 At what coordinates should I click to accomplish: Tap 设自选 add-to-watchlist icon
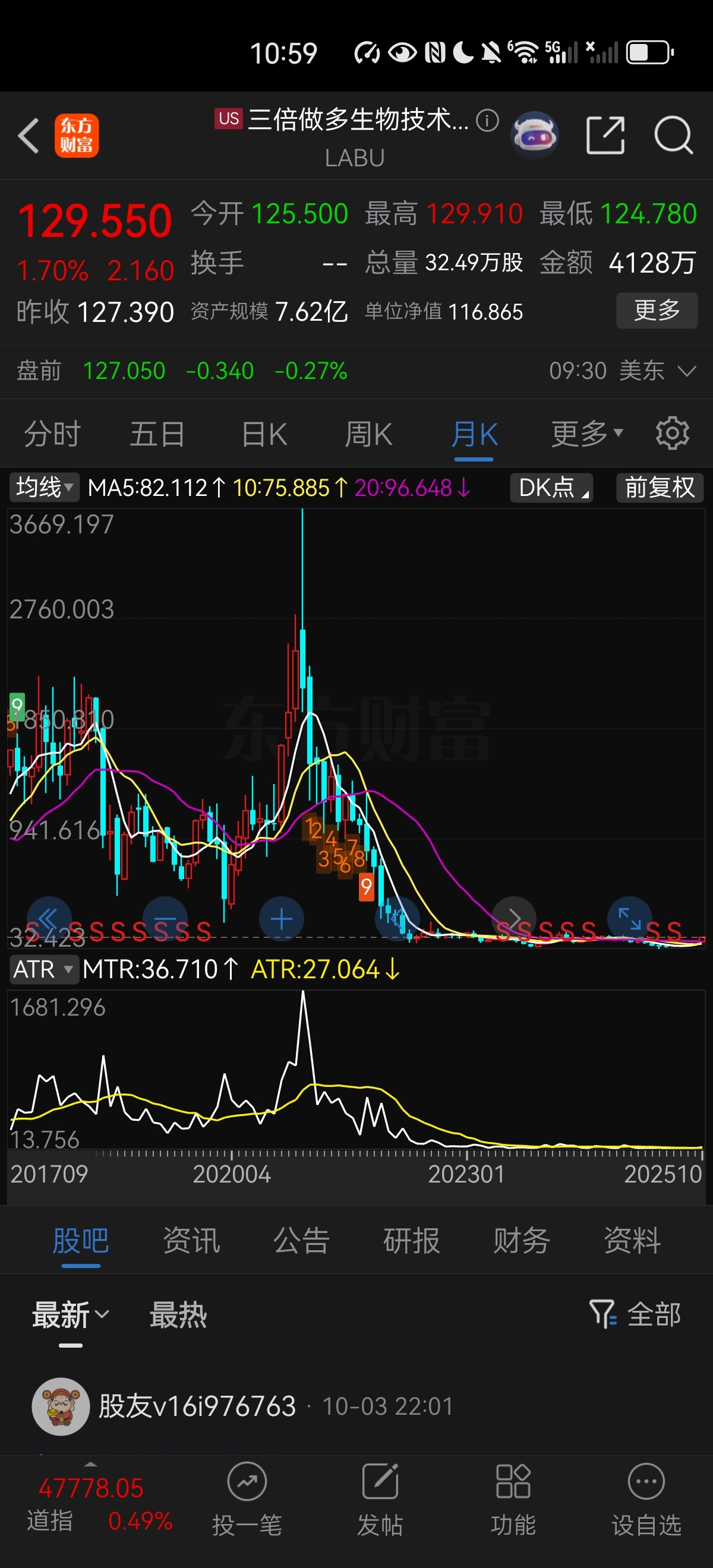646,1481
